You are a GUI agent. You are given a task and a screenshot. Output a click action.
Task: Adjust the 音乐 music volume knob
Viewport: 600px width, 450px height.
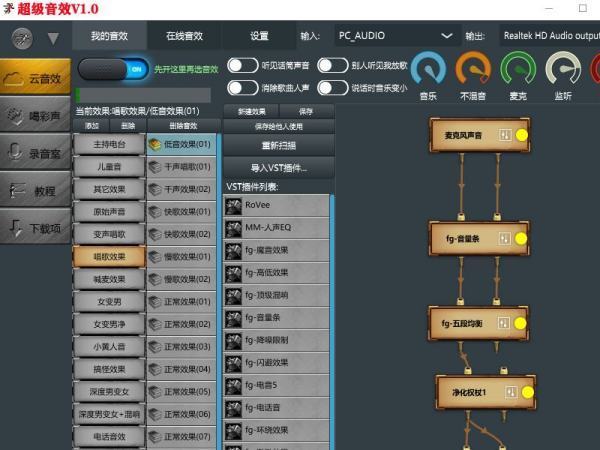point(428,69)
